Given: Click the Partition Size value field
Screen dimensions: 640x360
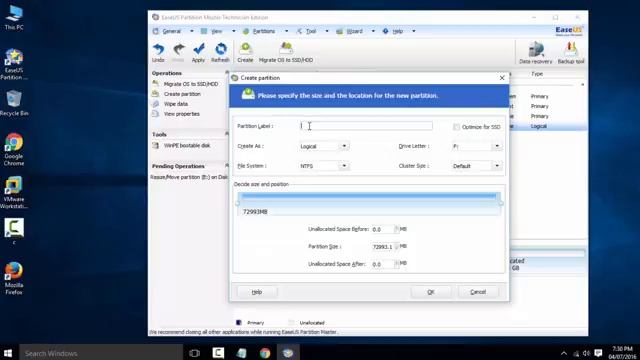Looking at the screenshot, I should coord(382,247).
